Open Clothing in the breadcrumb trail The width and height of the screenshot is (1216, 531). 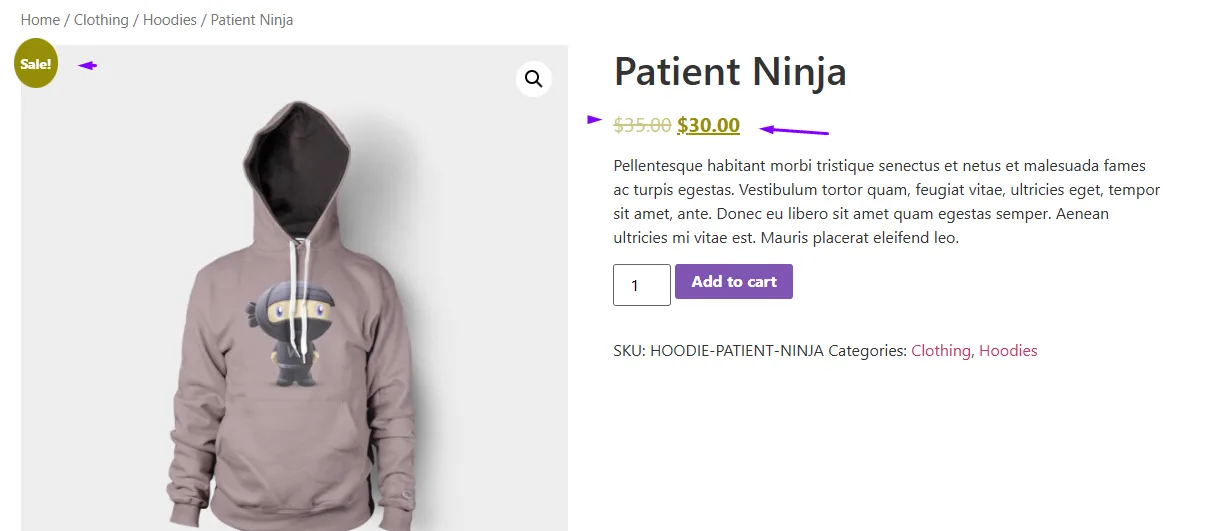(x=101, y=20)
